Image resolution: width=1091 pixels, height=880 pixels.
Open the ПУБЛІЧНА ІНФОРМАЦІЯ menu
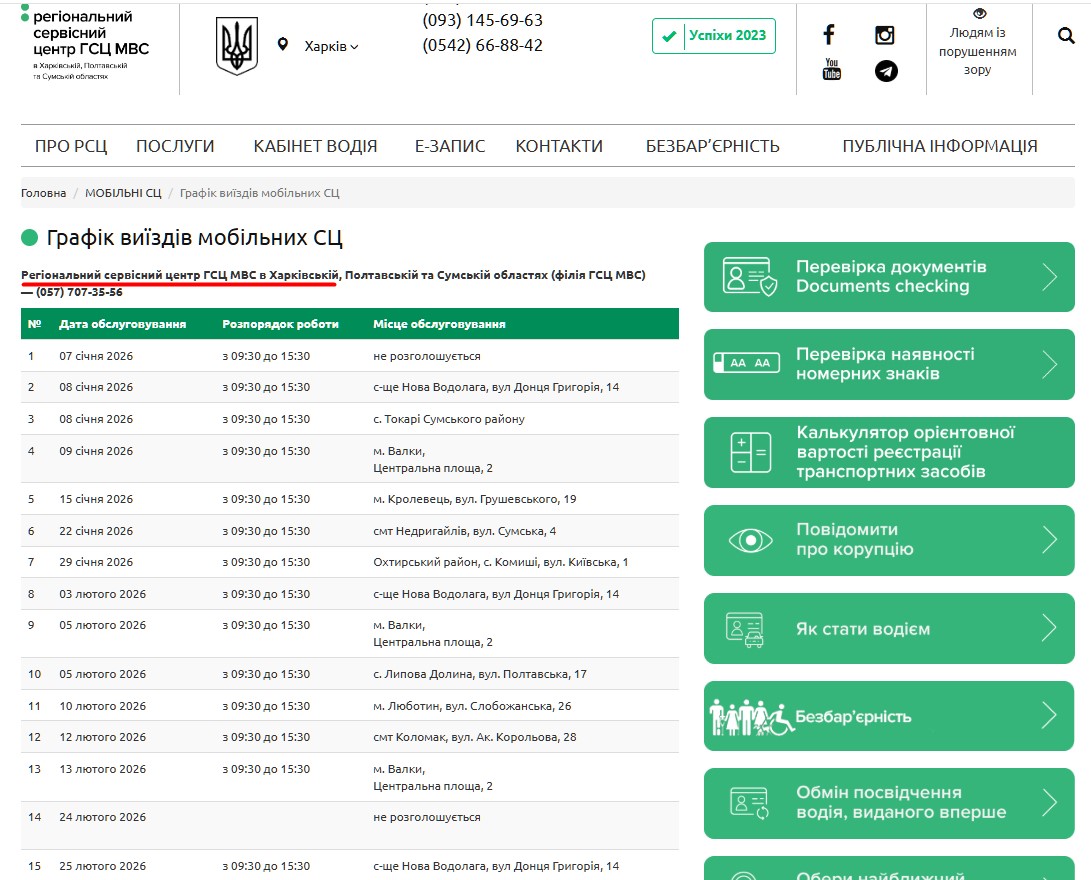coord(940,146)
